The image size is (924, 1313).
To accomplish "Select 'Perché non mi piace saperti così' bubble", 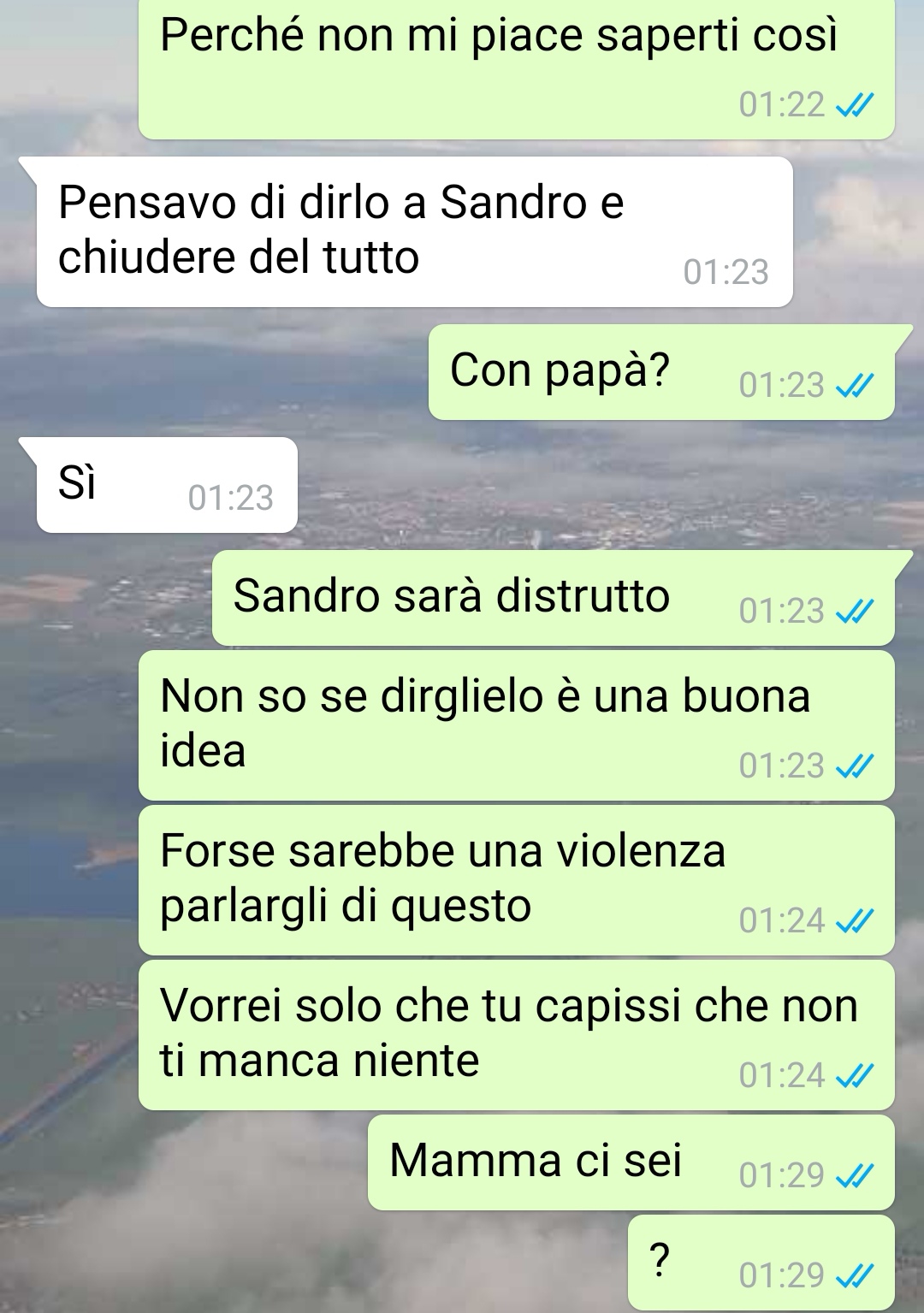I will [x=517, y=69].
